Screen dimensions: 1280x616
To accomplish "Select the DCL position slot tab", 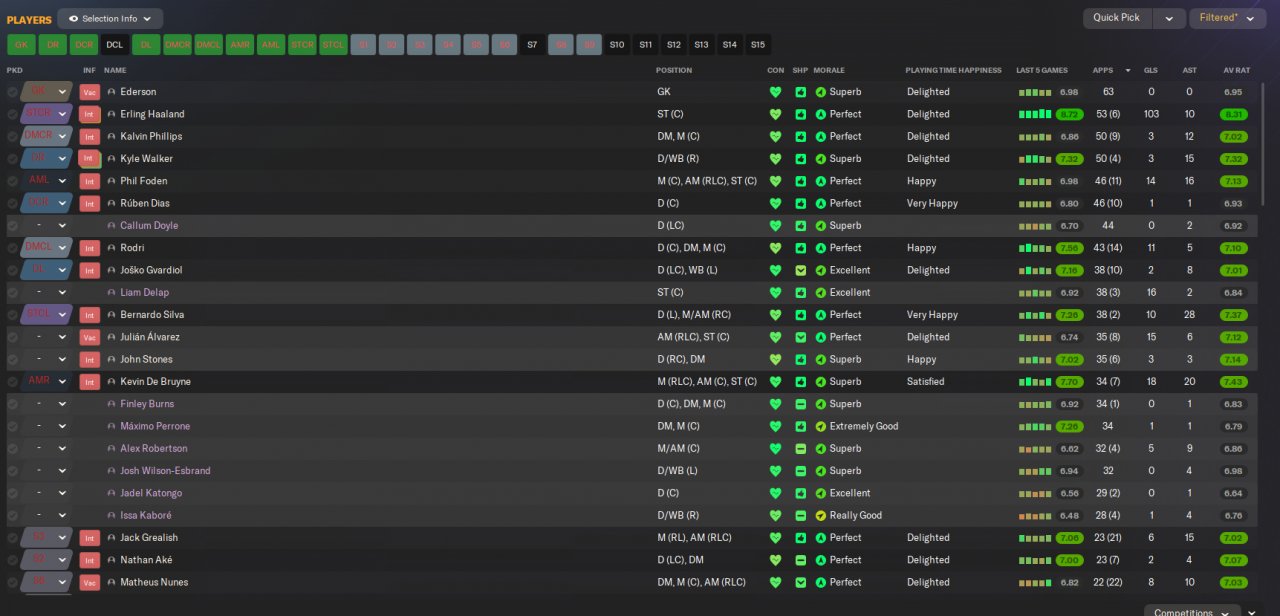I will [115, 45].
